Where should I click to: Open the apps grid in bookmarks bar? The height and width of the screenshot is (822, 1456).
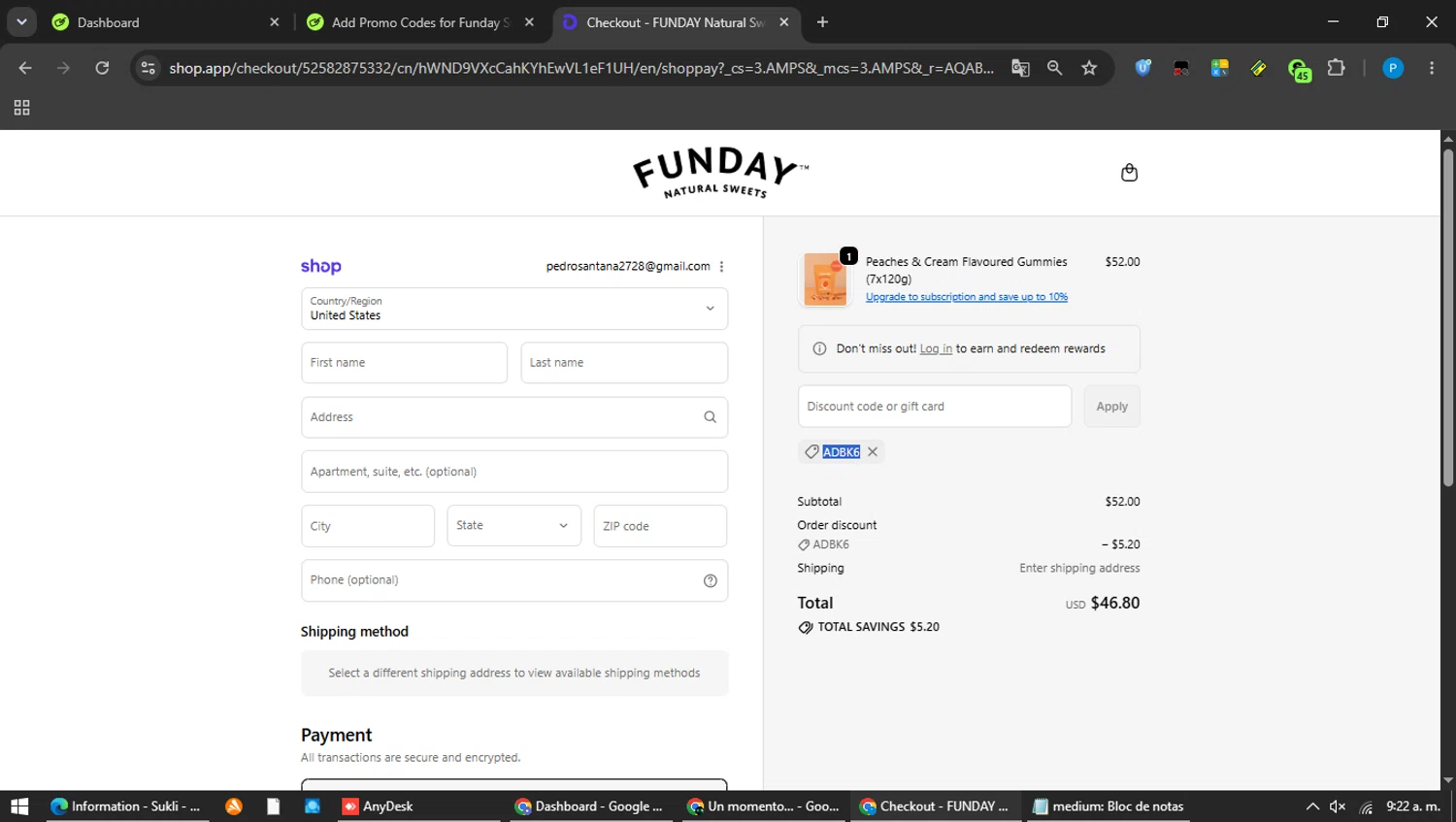point(21,108)
